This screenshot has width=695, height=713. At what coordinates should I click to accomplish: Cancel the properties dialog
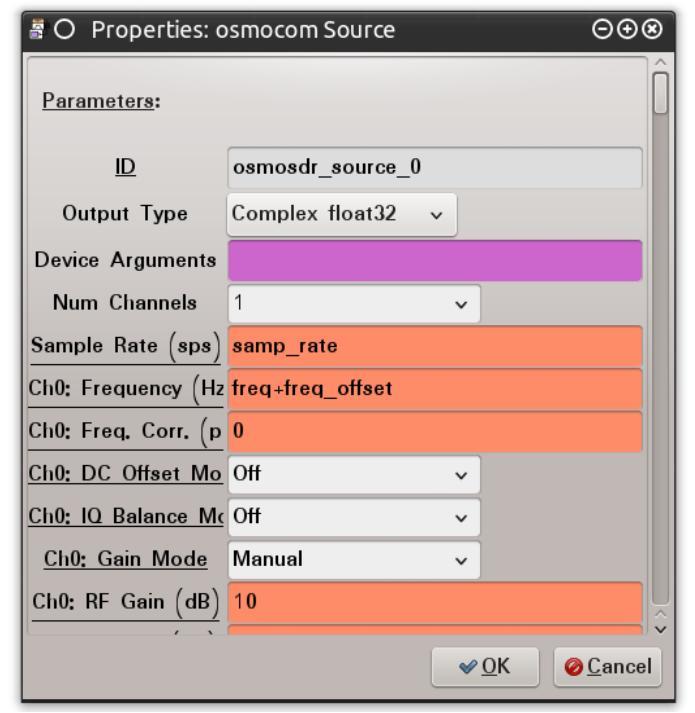(x=607, y=667)
